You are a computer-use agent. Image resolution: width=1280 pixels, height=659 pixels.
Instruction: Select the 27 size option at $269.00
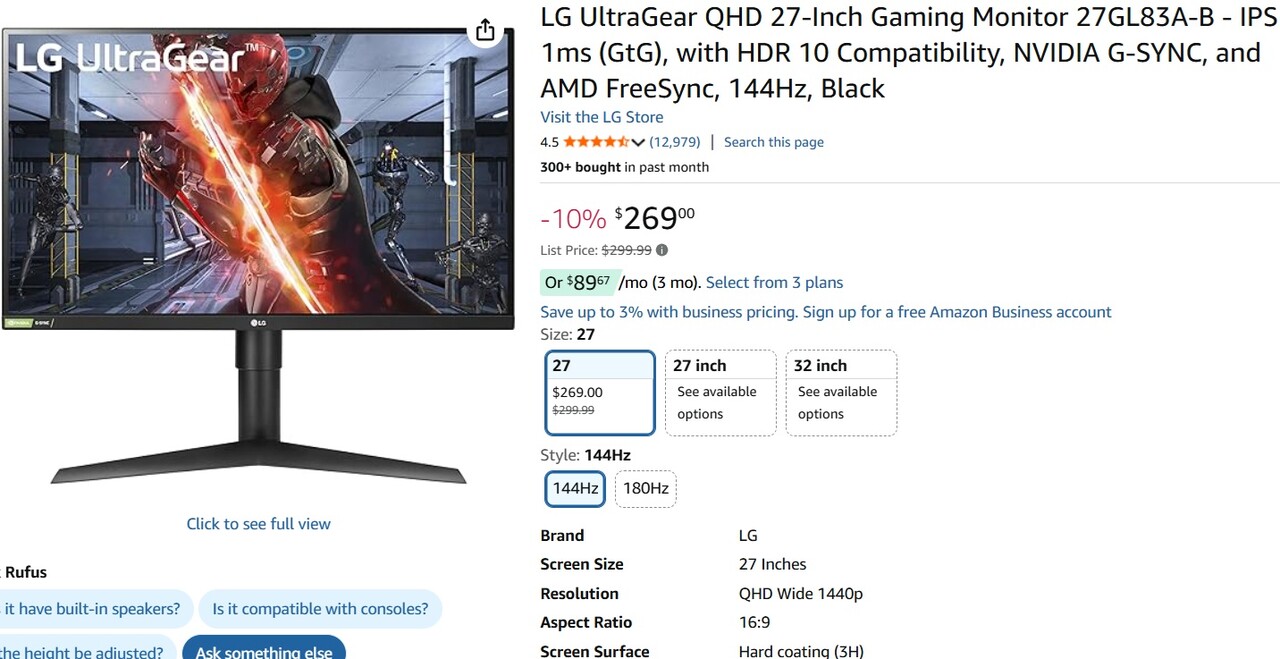(600, 393)
